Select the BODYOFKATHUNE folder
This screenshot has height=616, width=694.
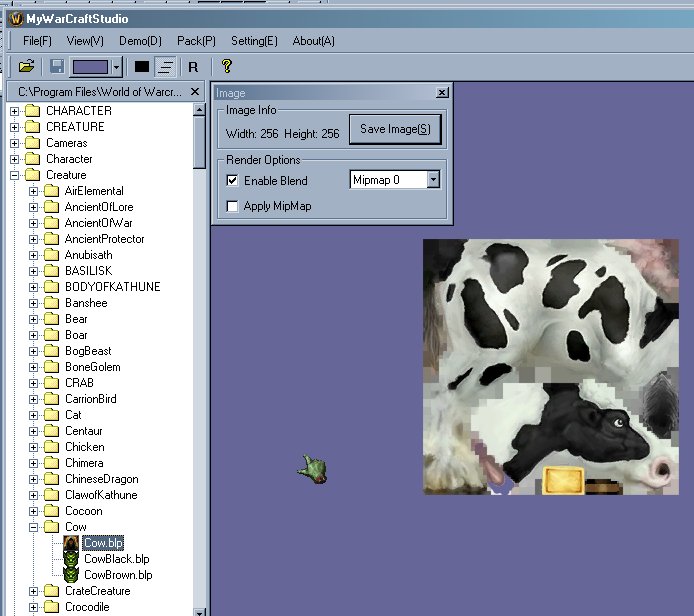pos(112,287)
